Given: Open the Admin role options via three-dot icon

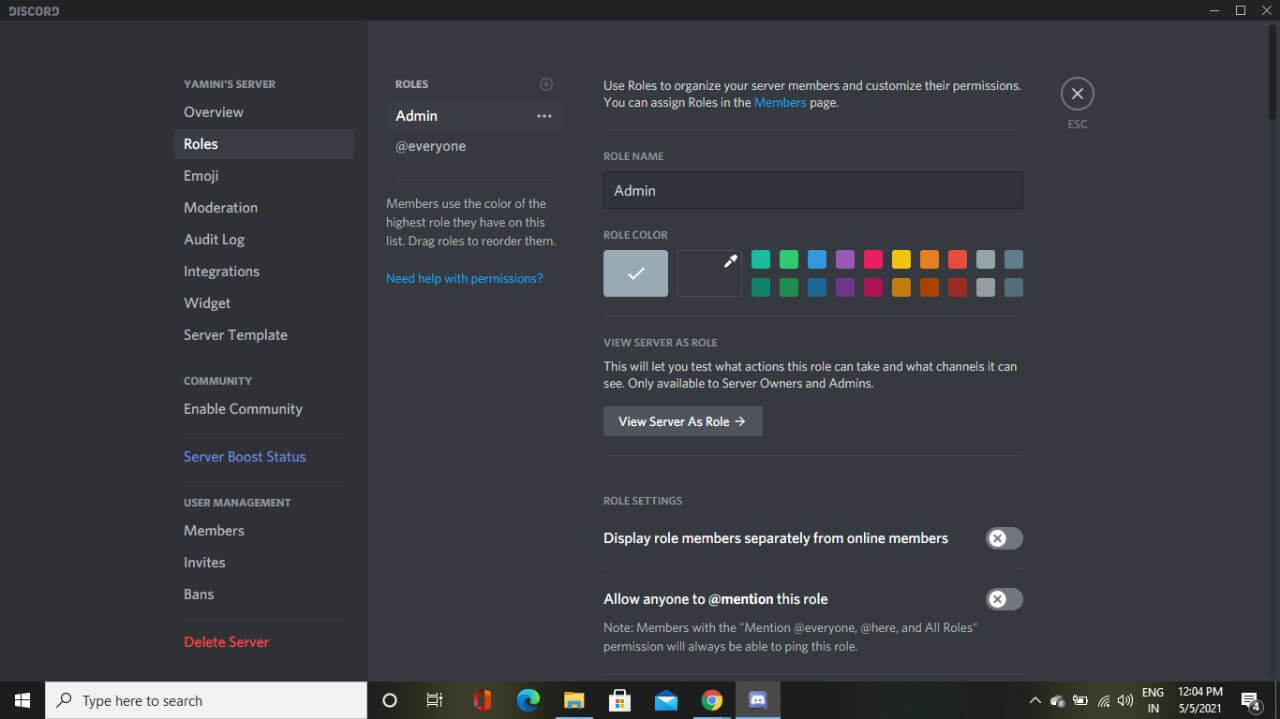Looking at the screenshot, I should pyautogui.click(x=544, y=115).
